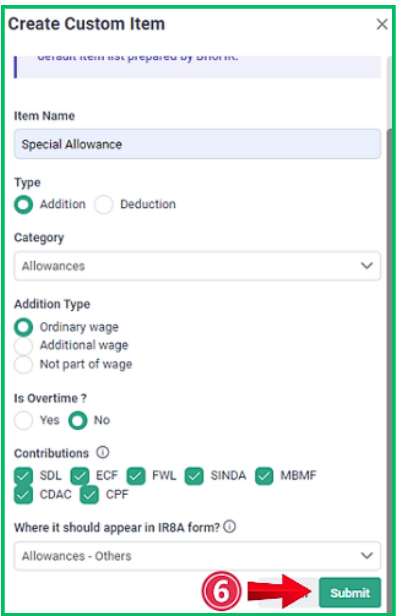Image resolution: width=397 pixels, height=616 pixels.
Task: Select the Addition type radio button
Action: pyautogui.click(x=24, y=205)
